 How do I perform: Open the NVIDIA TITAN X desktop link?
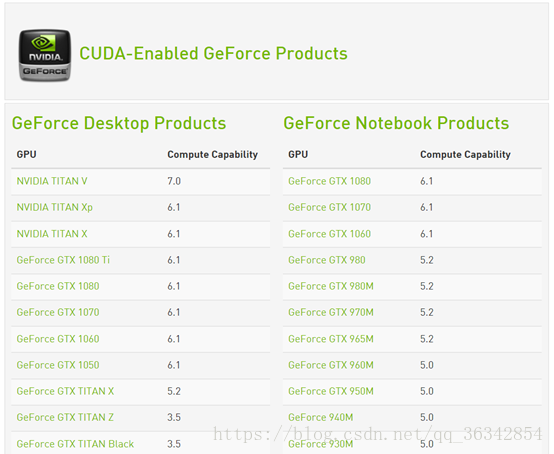click(x=52, y=234)
